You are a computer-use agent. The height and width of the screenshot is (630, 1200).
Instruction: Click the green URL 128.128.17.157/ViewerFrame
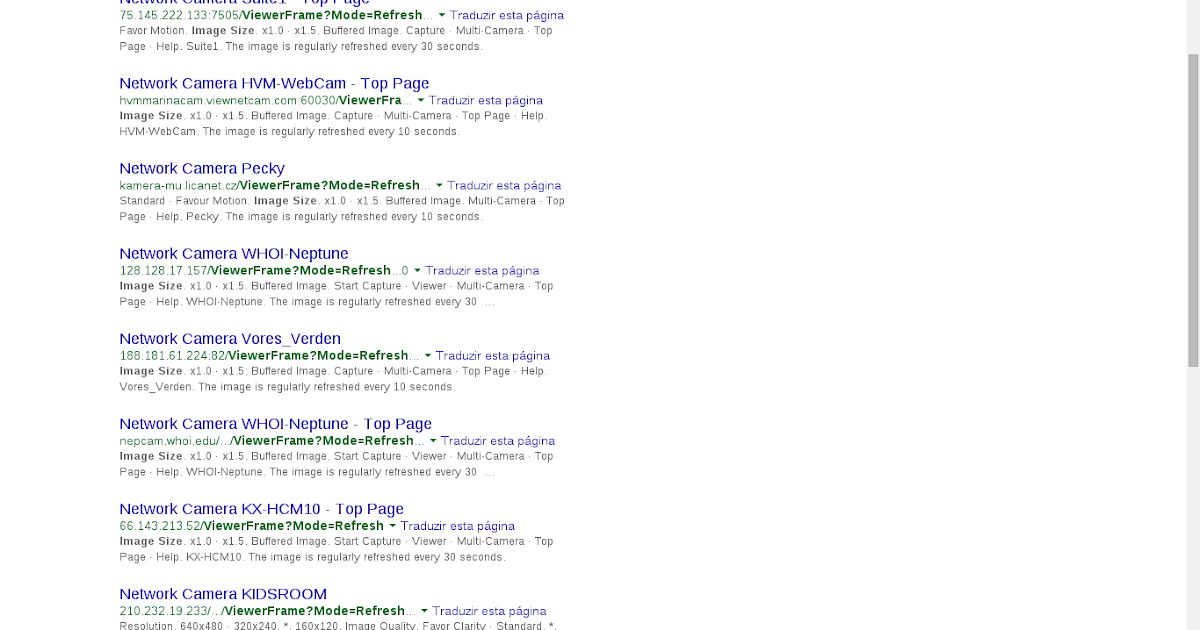(264, 271)
